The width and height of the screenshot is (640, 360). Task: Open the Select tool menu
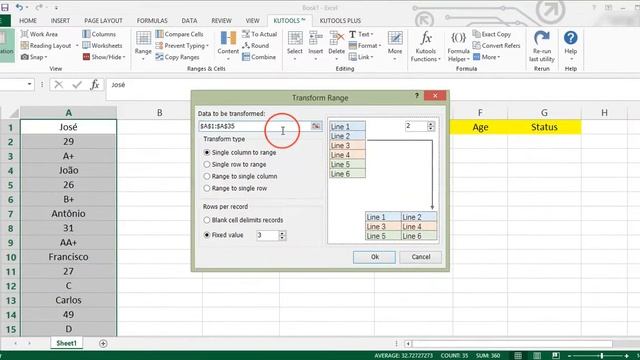tap(295, 46)
